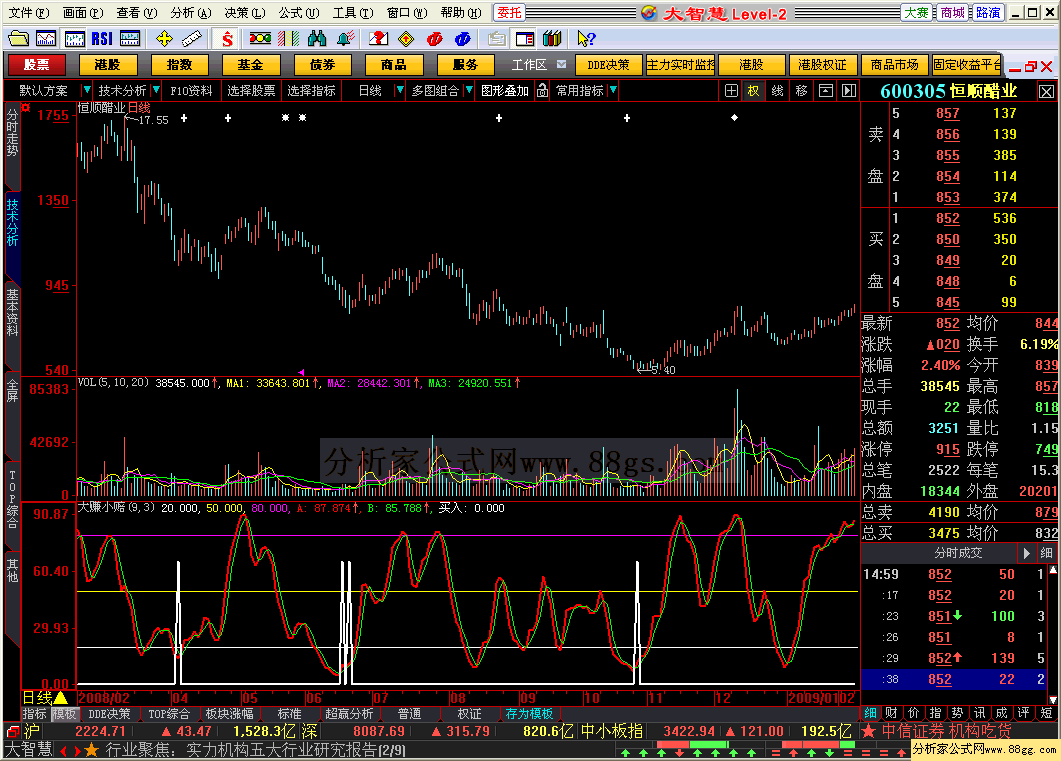1061x761 pixels.
Task: Open the 技术分析 dropdown arrow
Action: tap(156, 90)
